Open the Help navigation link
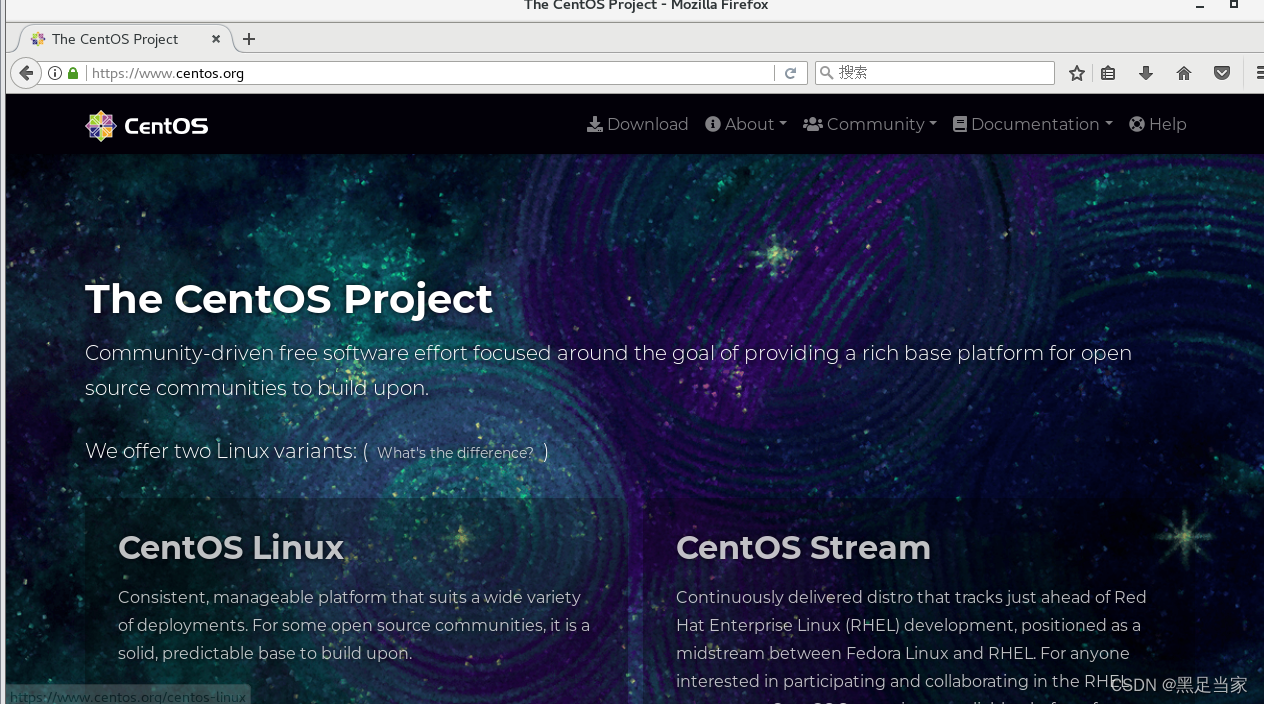 coord(1158,124)
